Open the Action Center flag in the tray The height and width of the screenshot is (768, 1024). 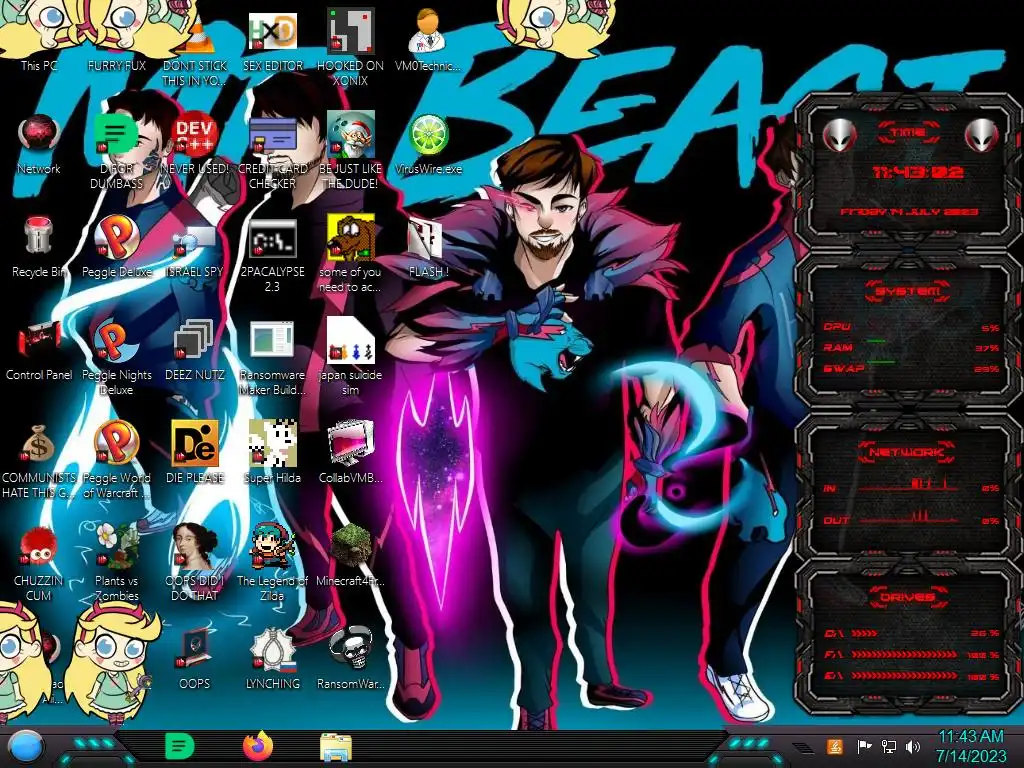tap(864, 746)
